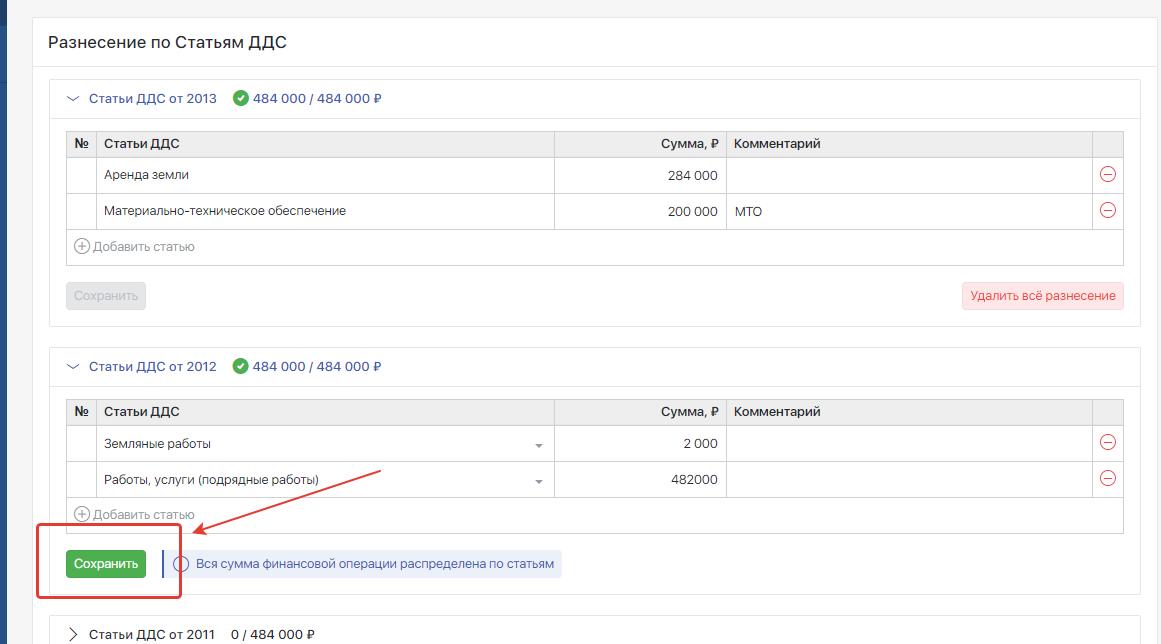The height and width of the screenshot is (644, 1161).
Task: Click the disabled gray Сохранить button
Action: 106,296
